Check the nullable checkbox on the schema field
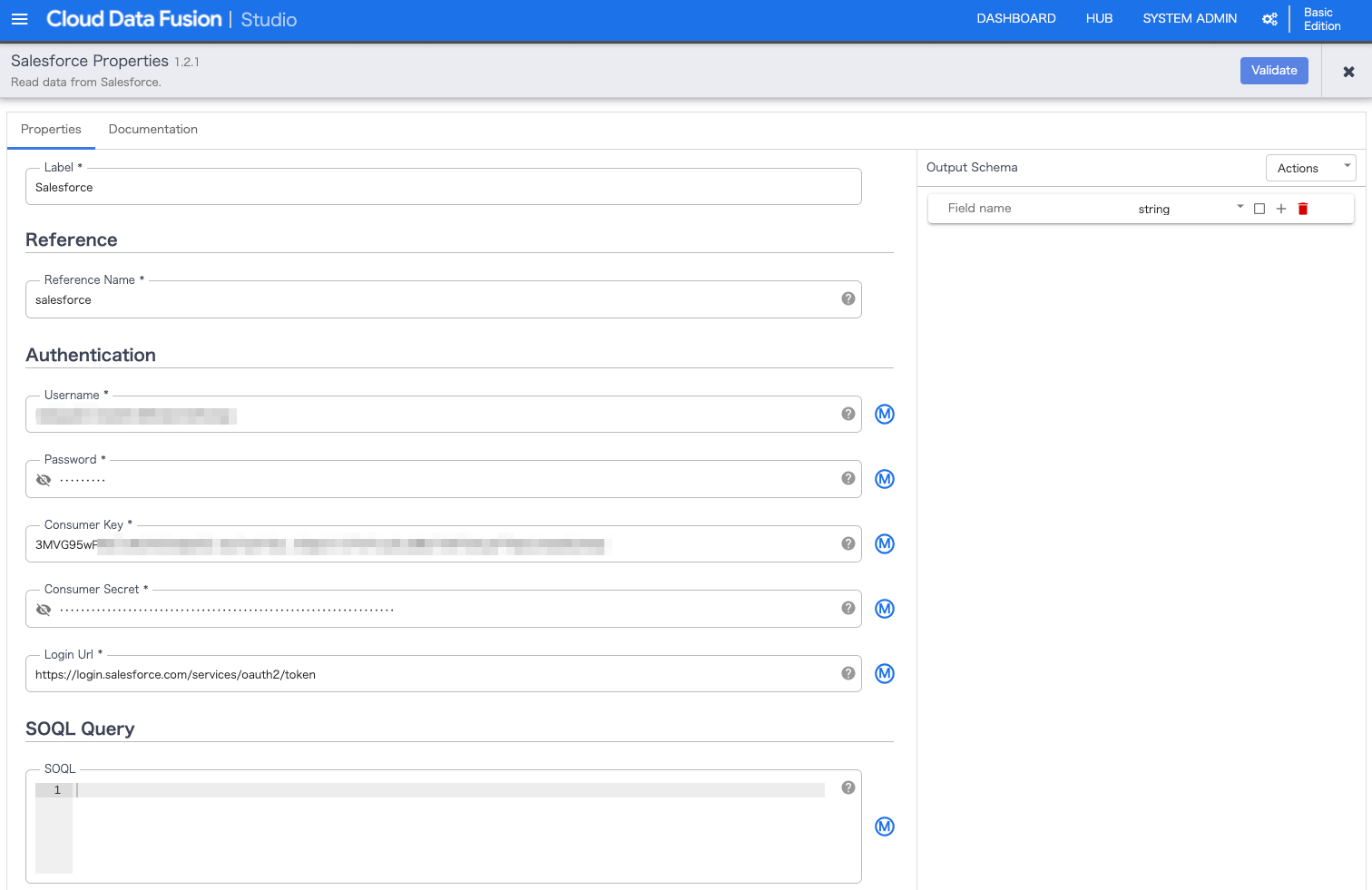Image resolution: width=1372 pixels, height=890 pixels. coord(1259,208)
